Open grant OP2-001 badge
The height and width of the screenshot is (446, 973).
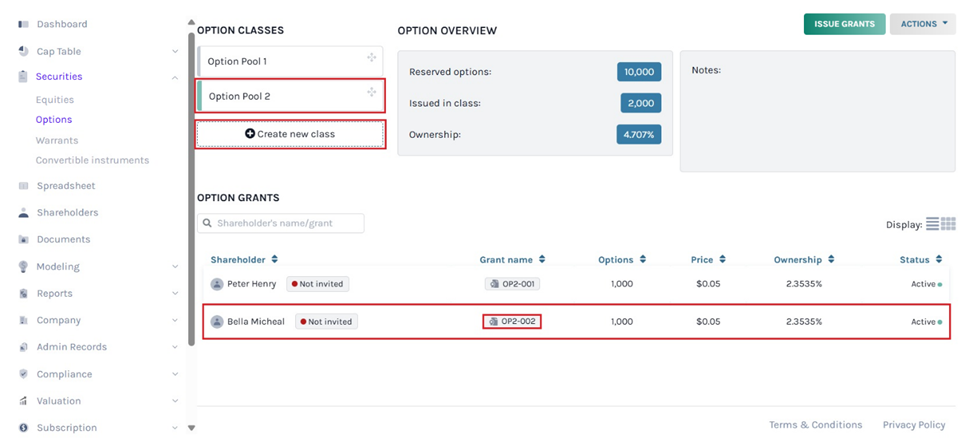[512, 284]
